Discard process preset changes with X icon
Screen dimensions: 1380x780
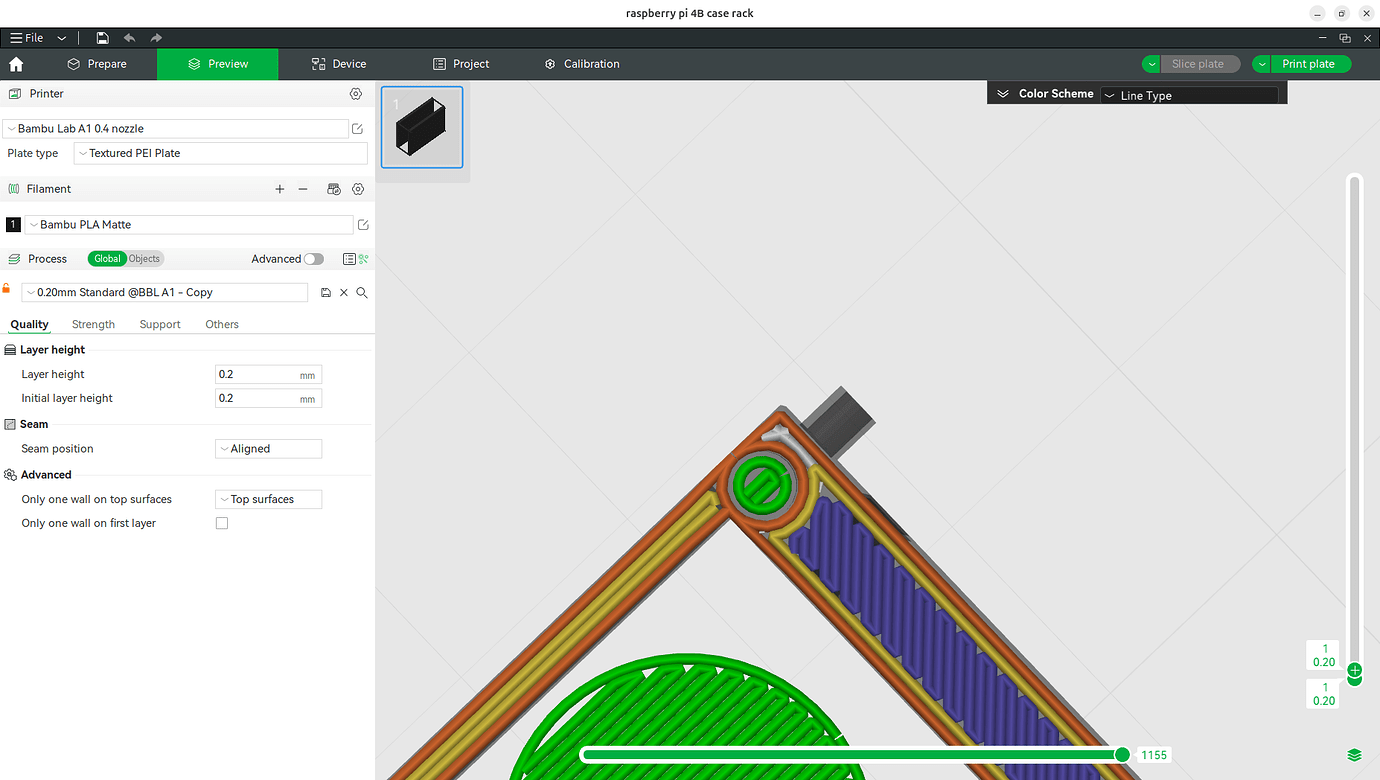click(344, 293)
